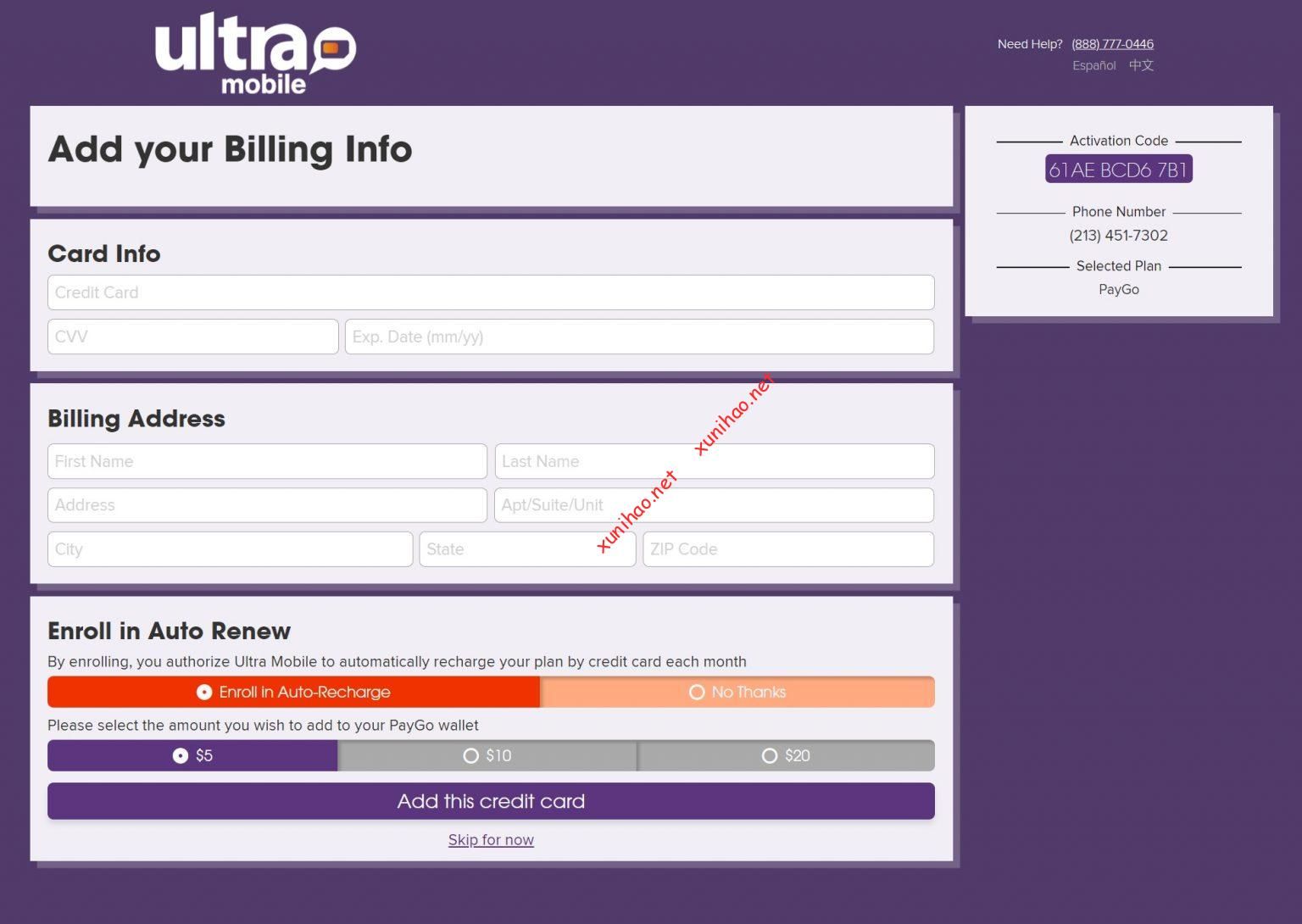
Task: Select Enroll in Auto-Recharge option
Action: (x=293, y=692)
